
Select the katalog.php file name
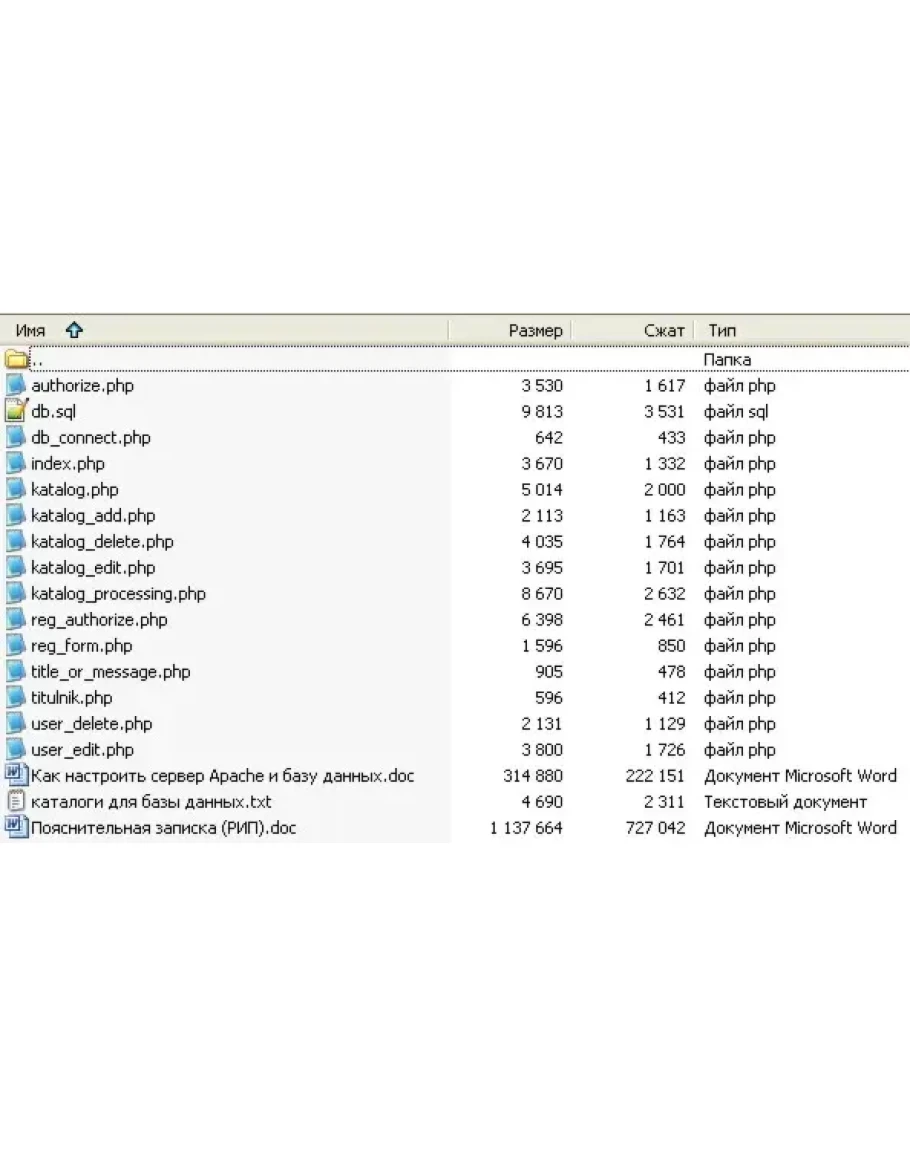[75, 489]
